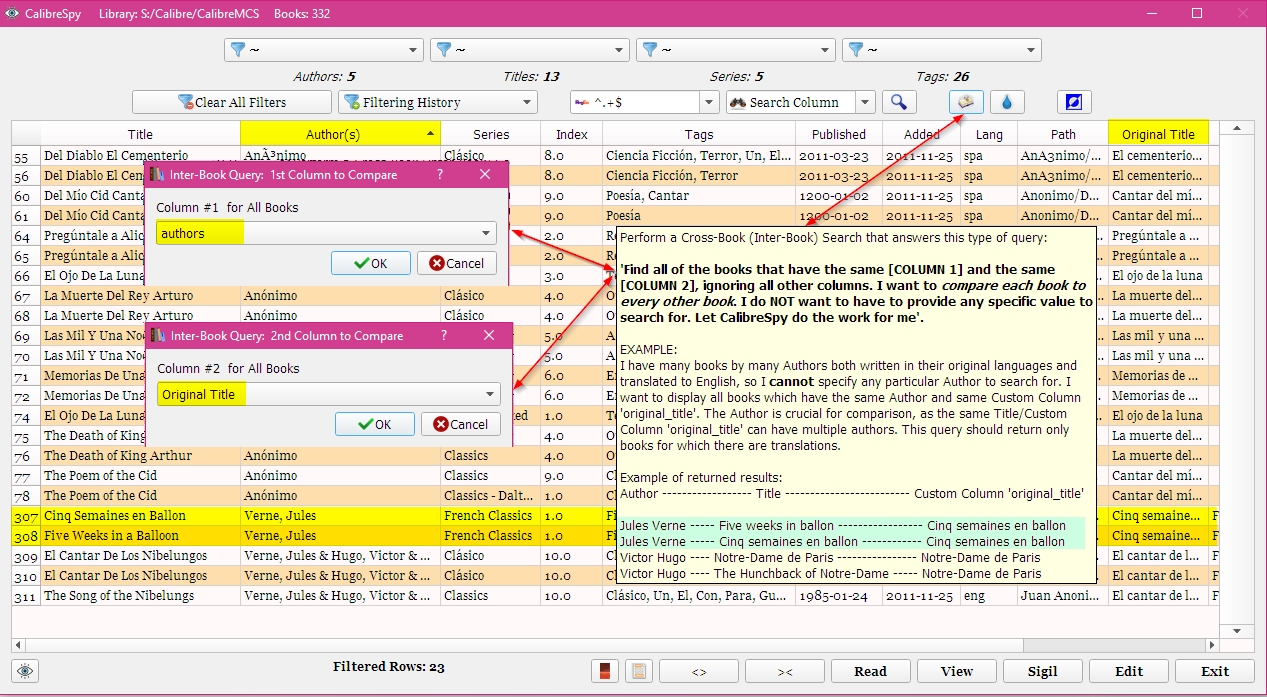
Task: Click 'Poesía, Cantar' tags cell in row 60
Action: (700, 196)
